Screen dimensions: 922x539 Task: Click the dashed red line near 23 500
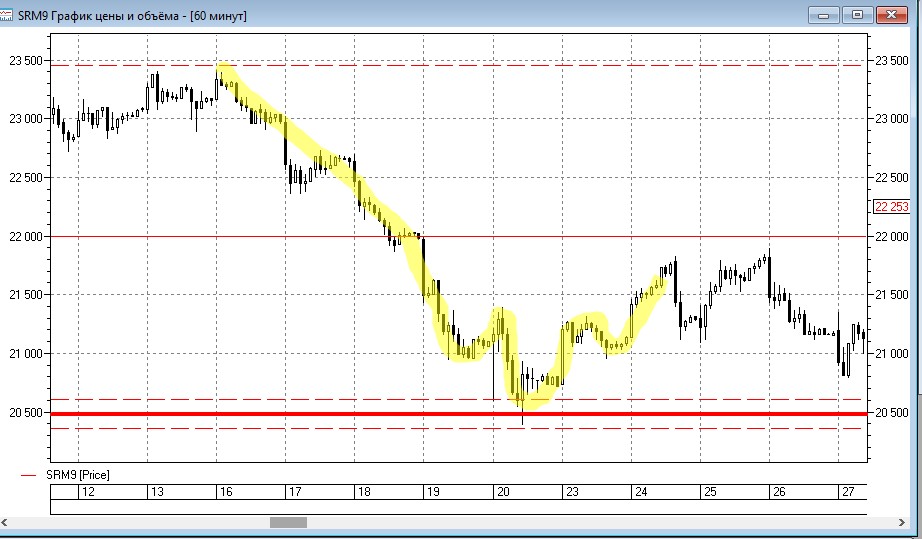tap(459, 65)
